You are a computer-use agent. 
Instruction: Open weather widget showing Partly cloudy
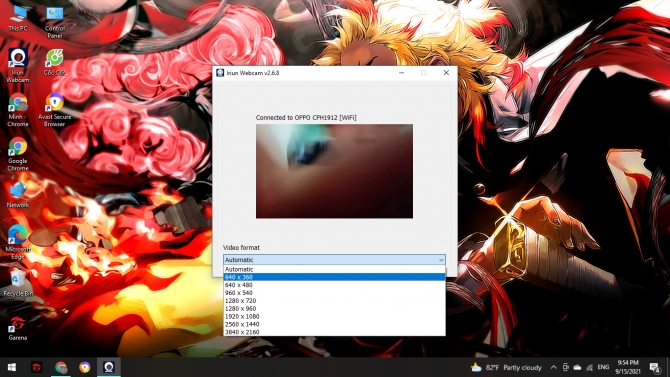pos(506,367)
